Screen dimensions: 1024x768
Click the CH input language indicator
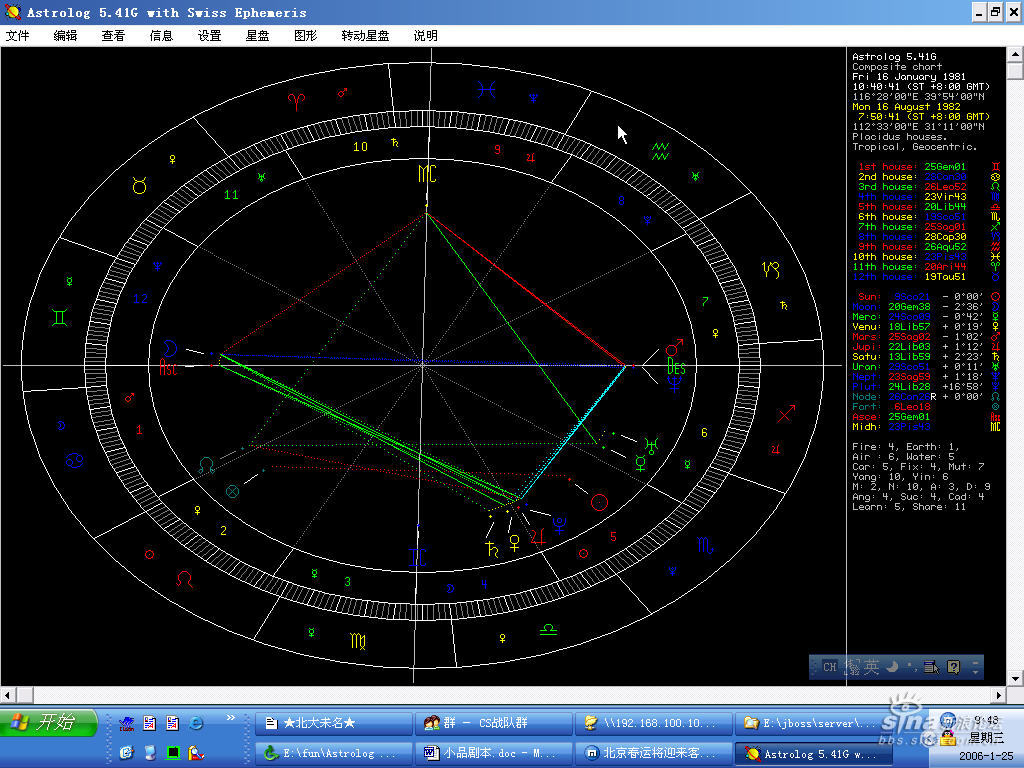[829, 667]
